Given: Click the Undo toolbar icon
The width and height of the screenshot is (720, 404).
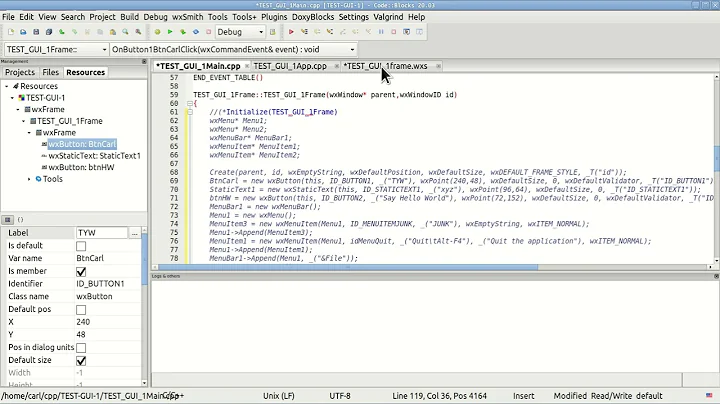Looking at the screenshot, I should (62, 32).
